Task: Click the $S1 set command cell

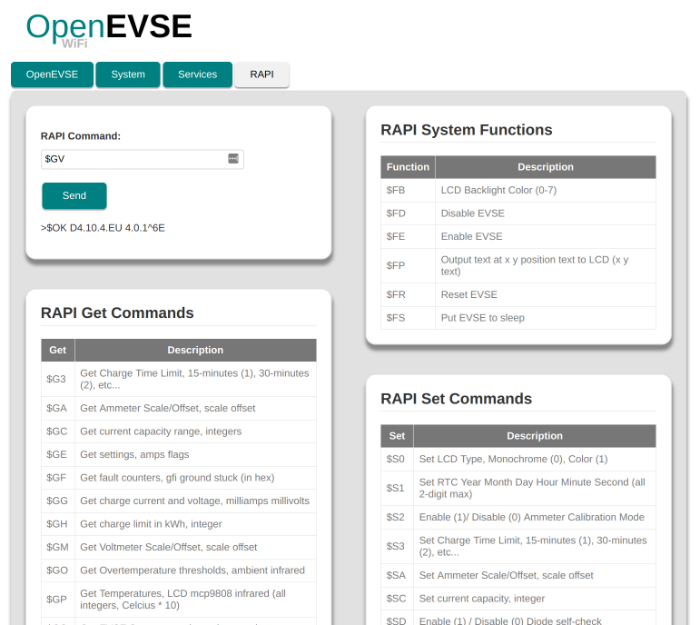Action: (x=397, y=488)
